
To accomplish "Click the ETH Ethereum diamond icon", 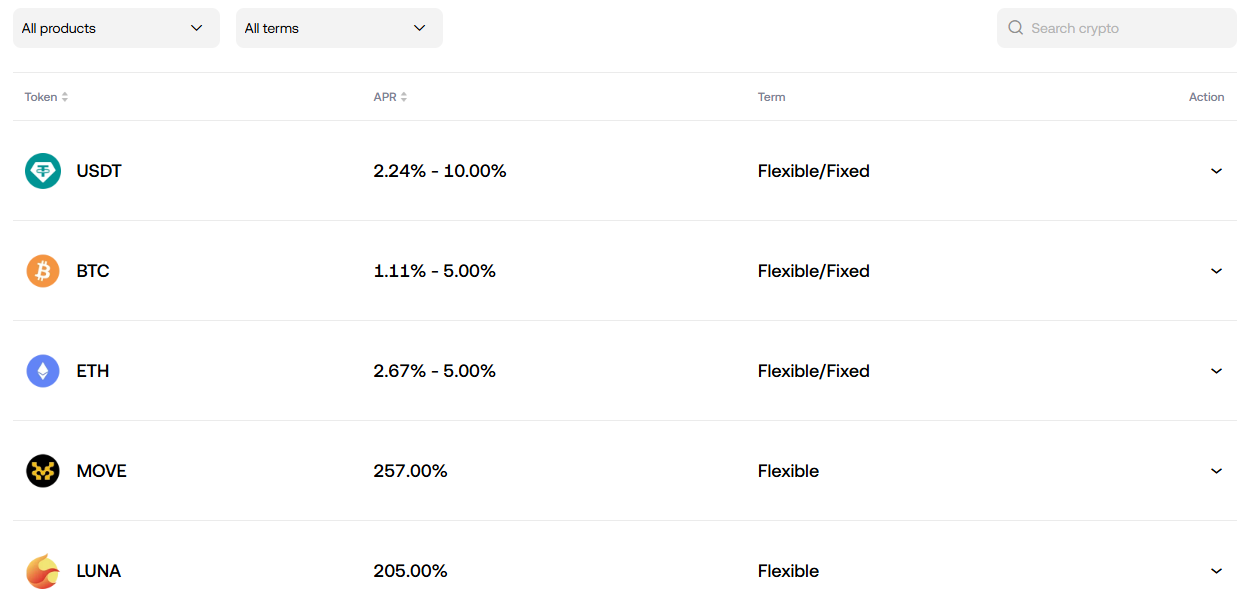I will 43,371.
